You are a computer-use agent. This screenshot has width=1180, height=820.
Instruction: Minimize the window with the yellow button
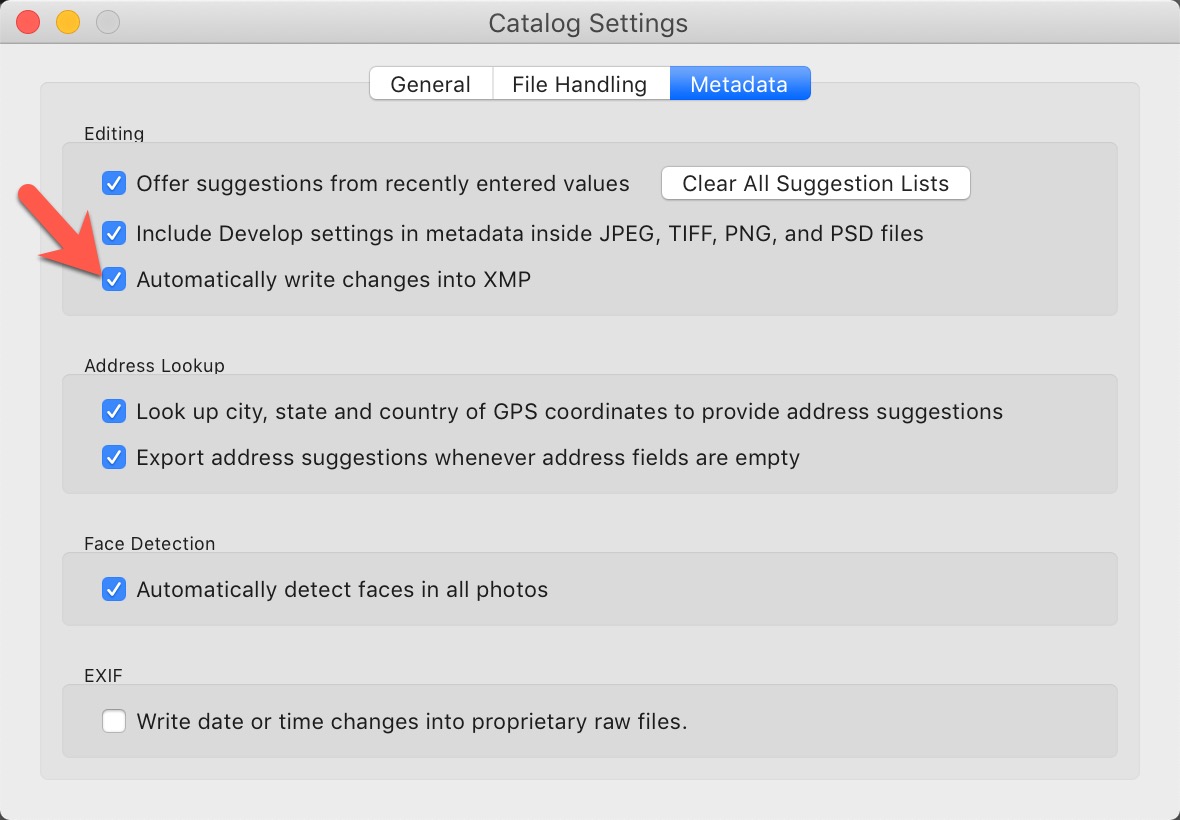[x=68, y=22]
